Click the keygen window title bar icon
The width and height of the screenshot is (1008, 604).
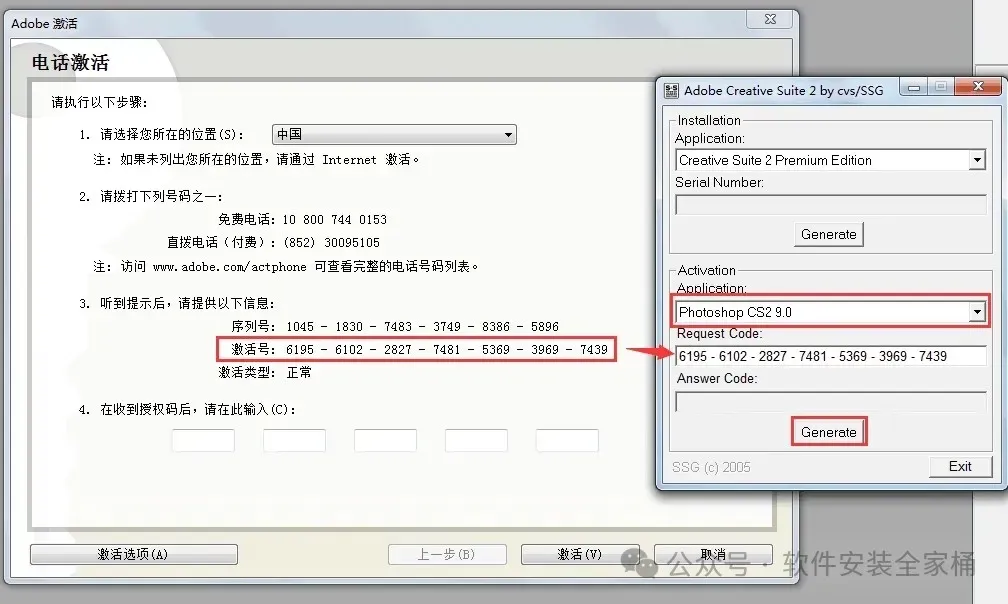671,91
